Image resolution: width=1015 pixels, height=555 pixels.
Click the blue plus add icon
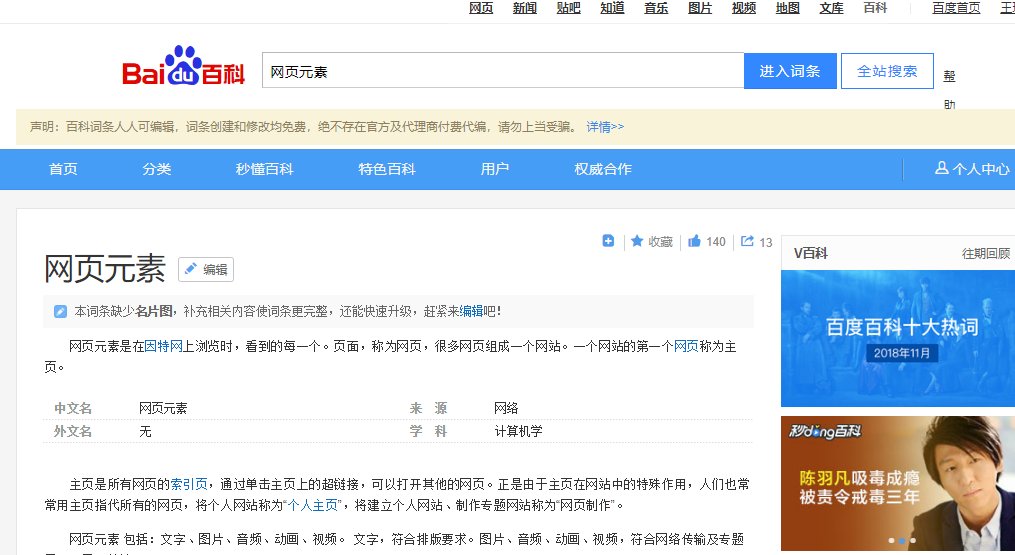click(x=608, y=241)
